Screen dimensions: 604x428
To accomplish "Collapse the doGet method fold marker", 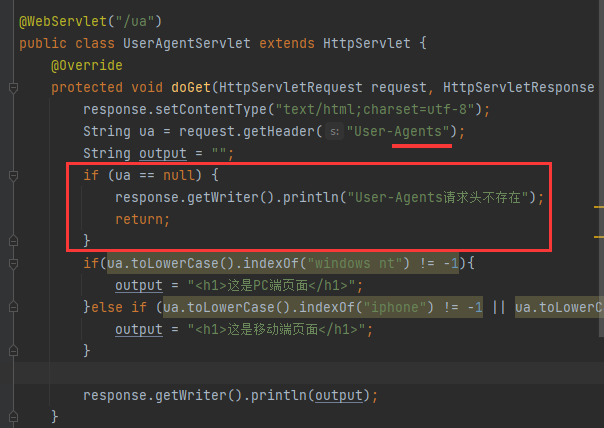I will click(x=13, y=88).
